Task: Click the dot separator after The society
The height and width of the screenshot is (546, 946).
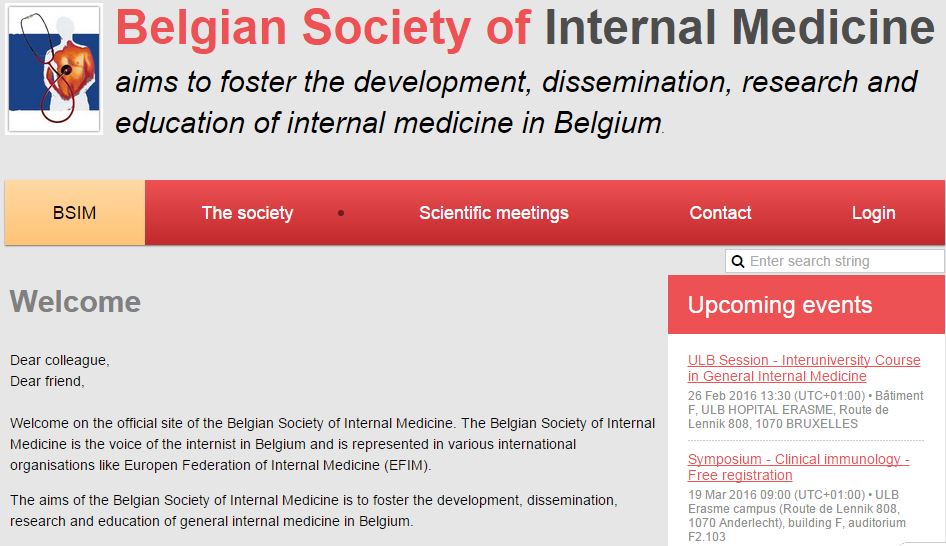Action: pyautogui.click(x=341, y=213)
